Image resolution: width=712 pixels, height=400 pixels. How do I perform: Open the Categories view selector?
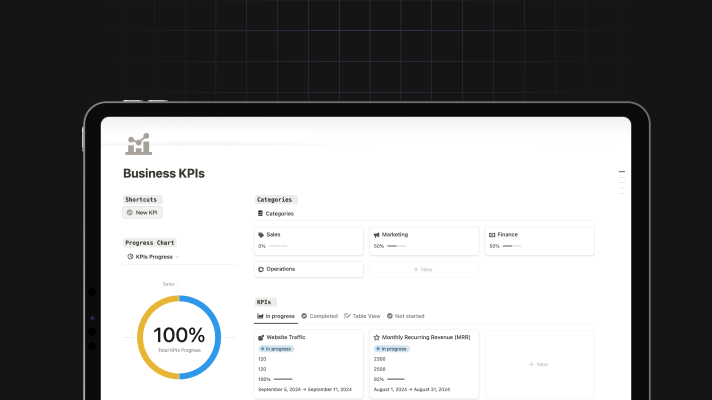[x=279, y=213]
